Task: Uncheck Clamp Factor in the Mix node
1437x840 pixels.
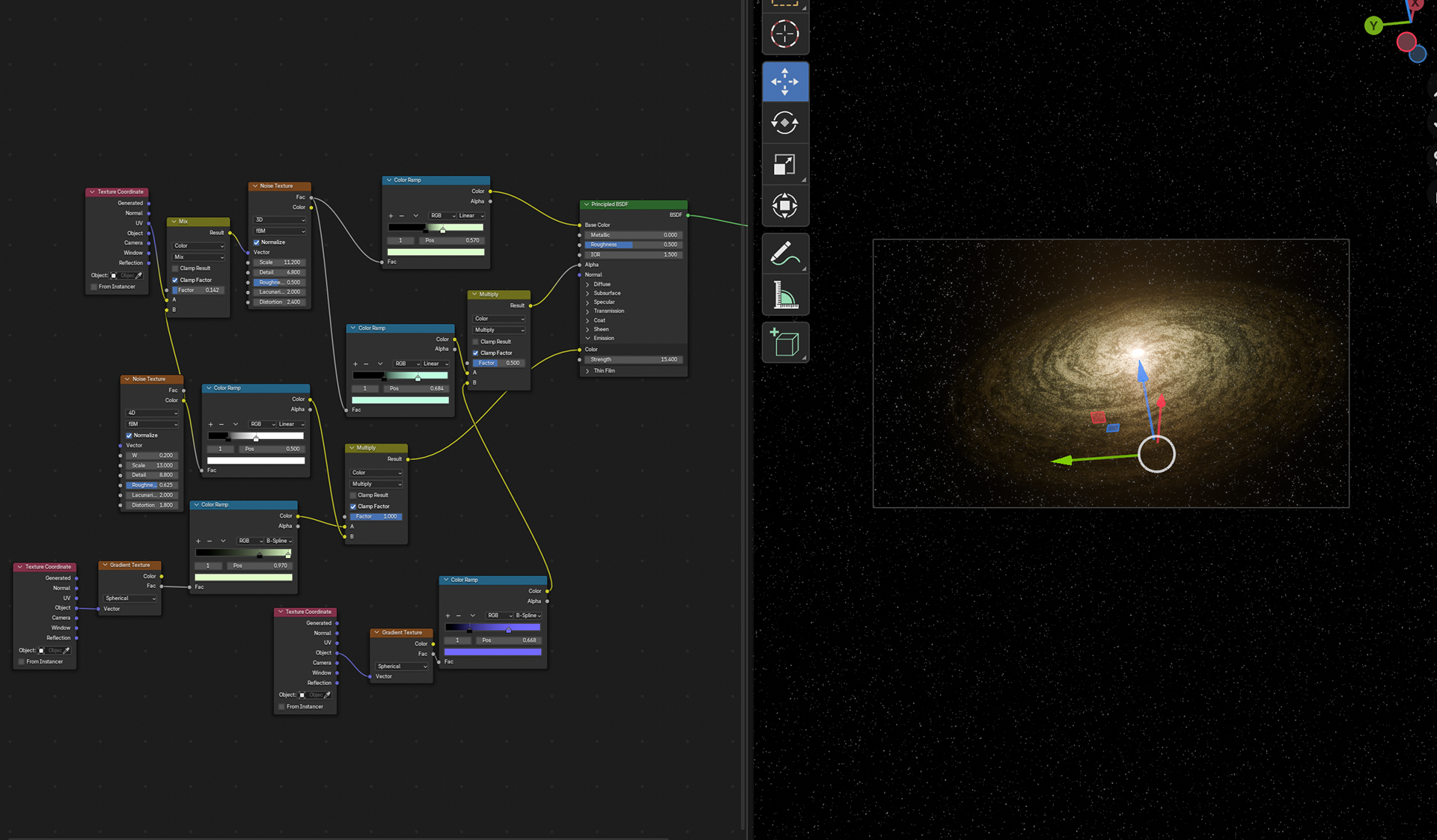Action: tap(175, 280)
